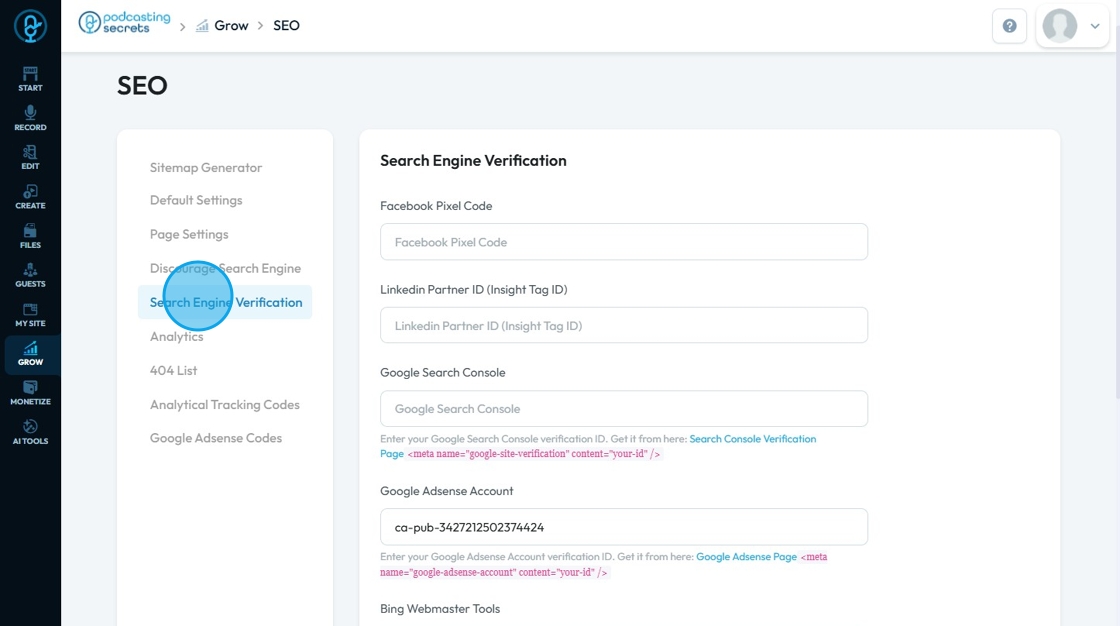The width and height of the screenshot is (1120, 626).
Task: Navigate to Grow in the breadcrumb
Action: (x=231, y=26)
